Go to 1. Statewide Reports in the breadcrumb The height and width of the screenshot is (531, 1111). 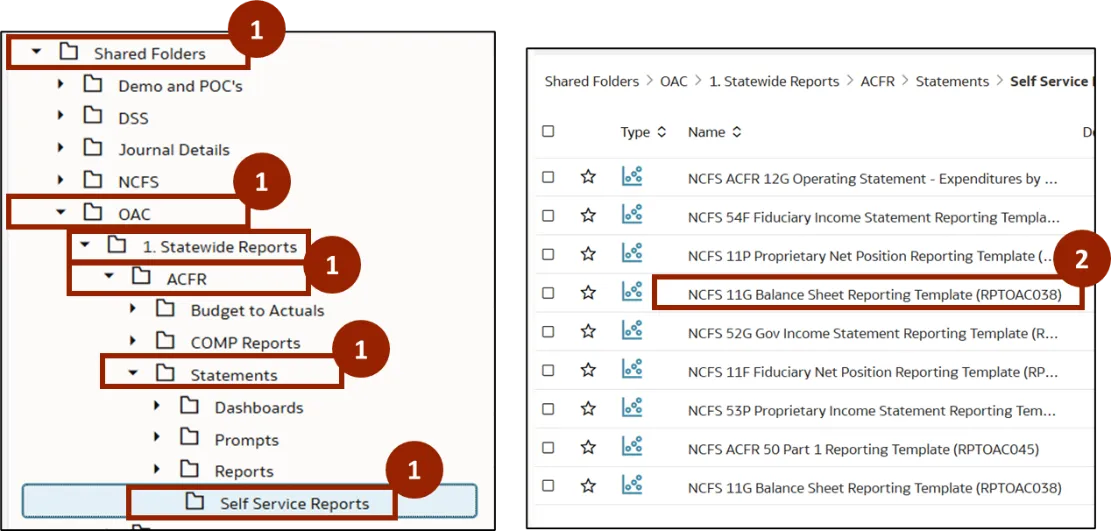(774, 82)
